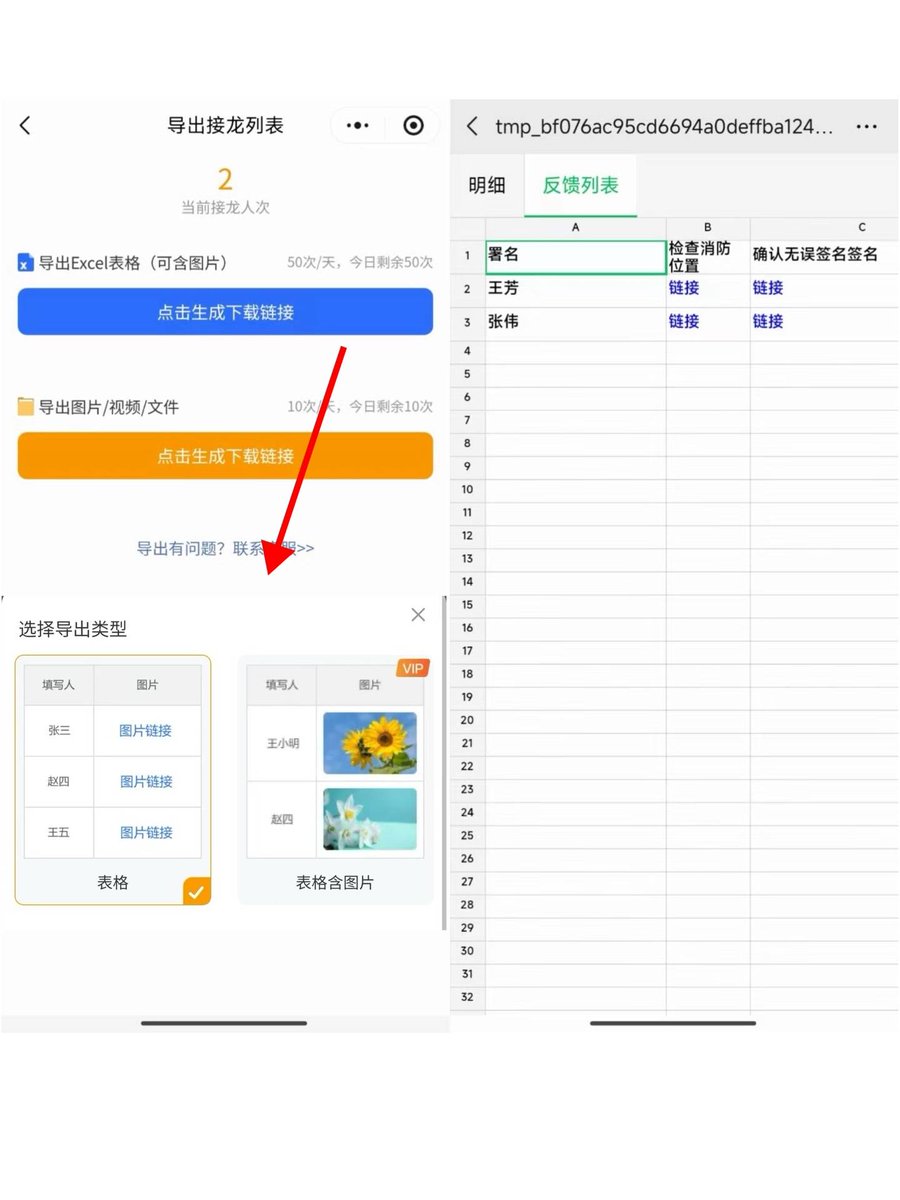Click the 选择导出类型 heading
This screenshot has width=900, height=1200.
coord(72,629)
